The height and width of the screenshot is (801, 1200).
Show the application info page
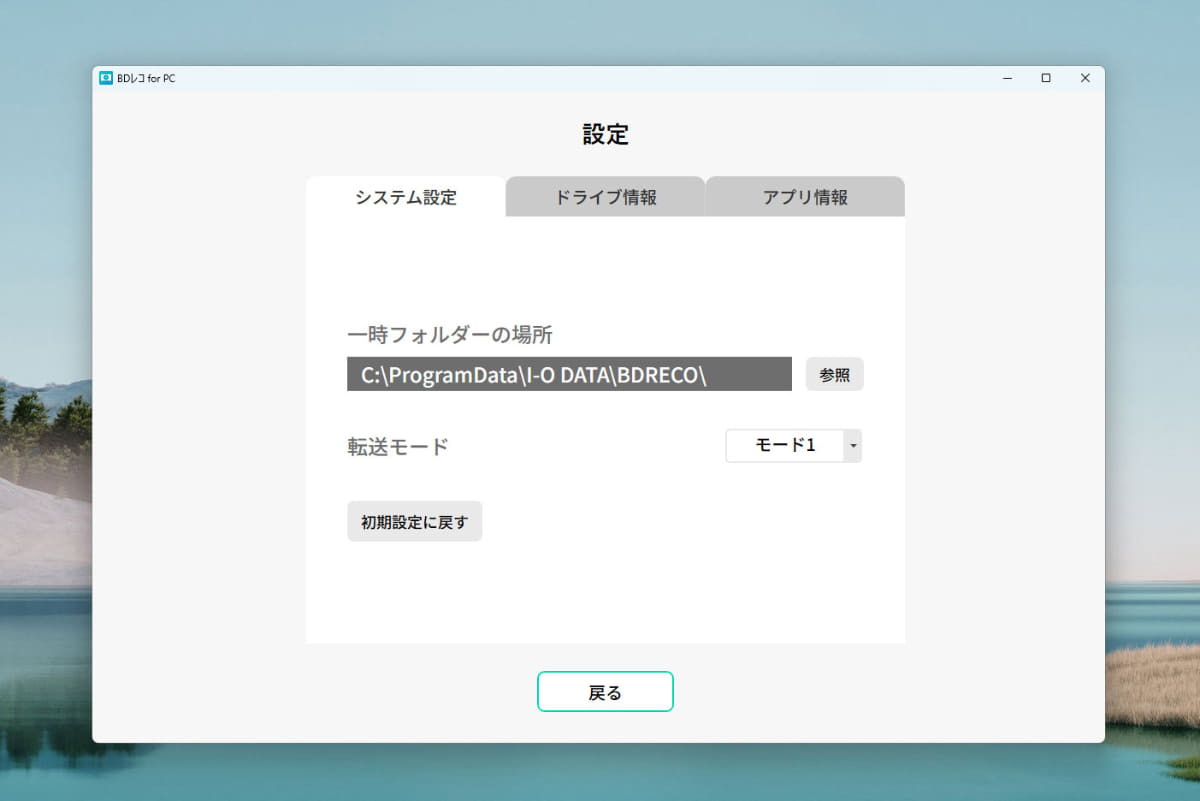tap(805, 197)
